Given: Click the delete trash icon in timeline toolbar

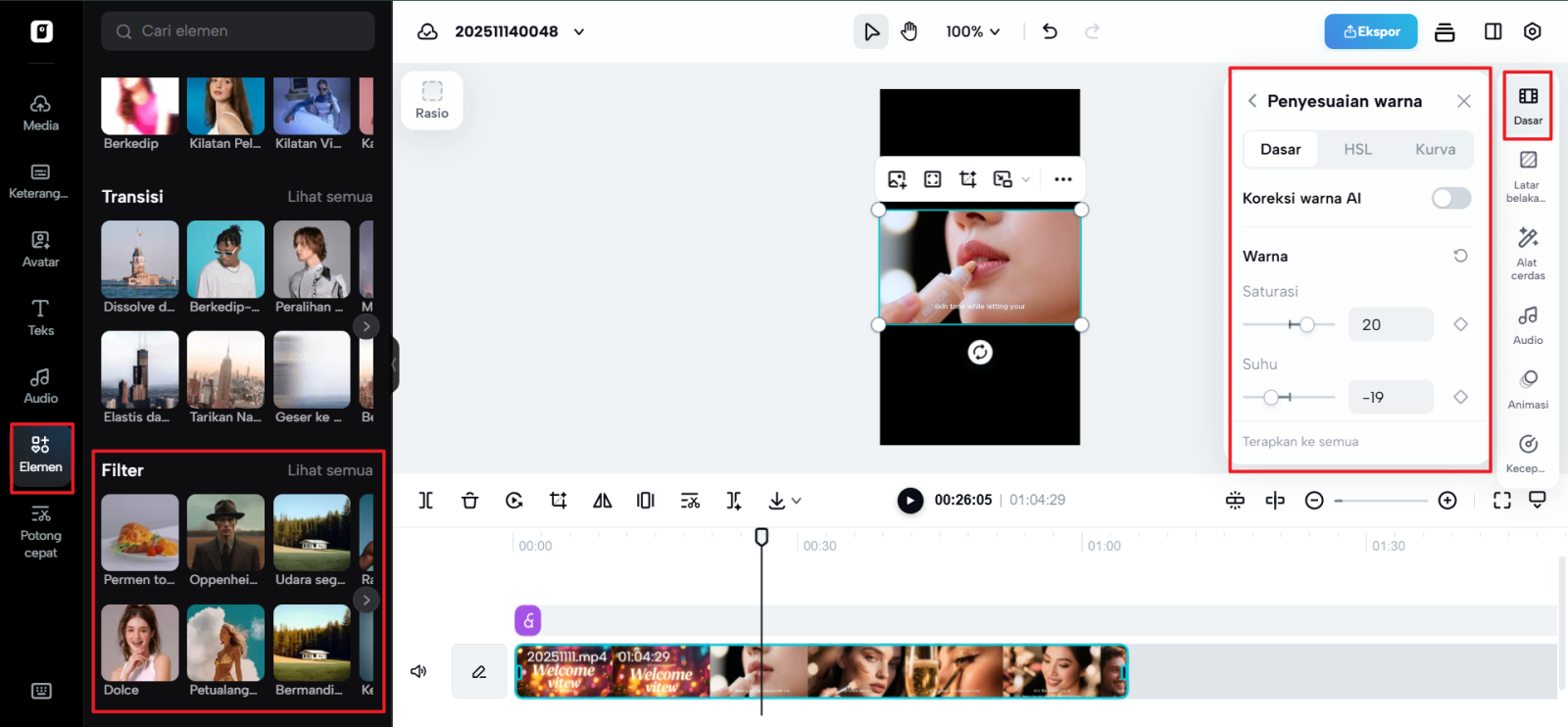Looking at the screenshot, I should point(469,501).
